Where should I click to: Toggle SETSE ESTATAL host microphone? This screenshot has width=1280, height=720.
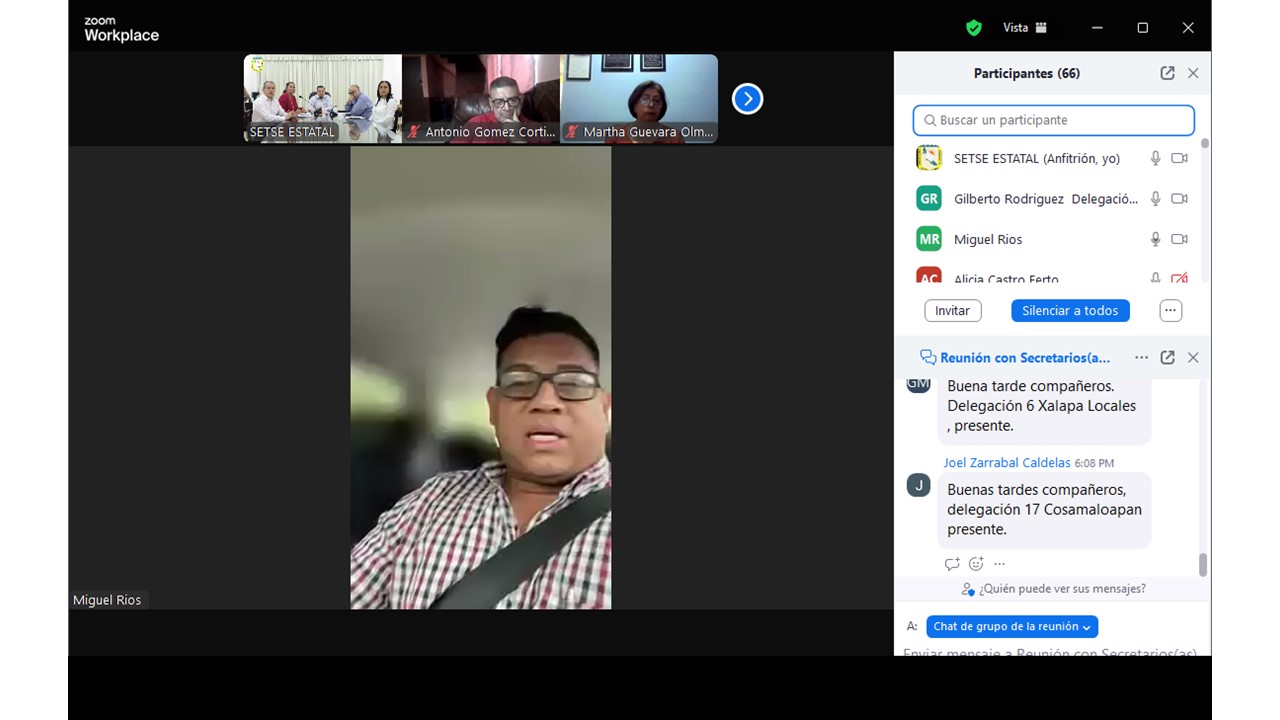pos(1155,158)
